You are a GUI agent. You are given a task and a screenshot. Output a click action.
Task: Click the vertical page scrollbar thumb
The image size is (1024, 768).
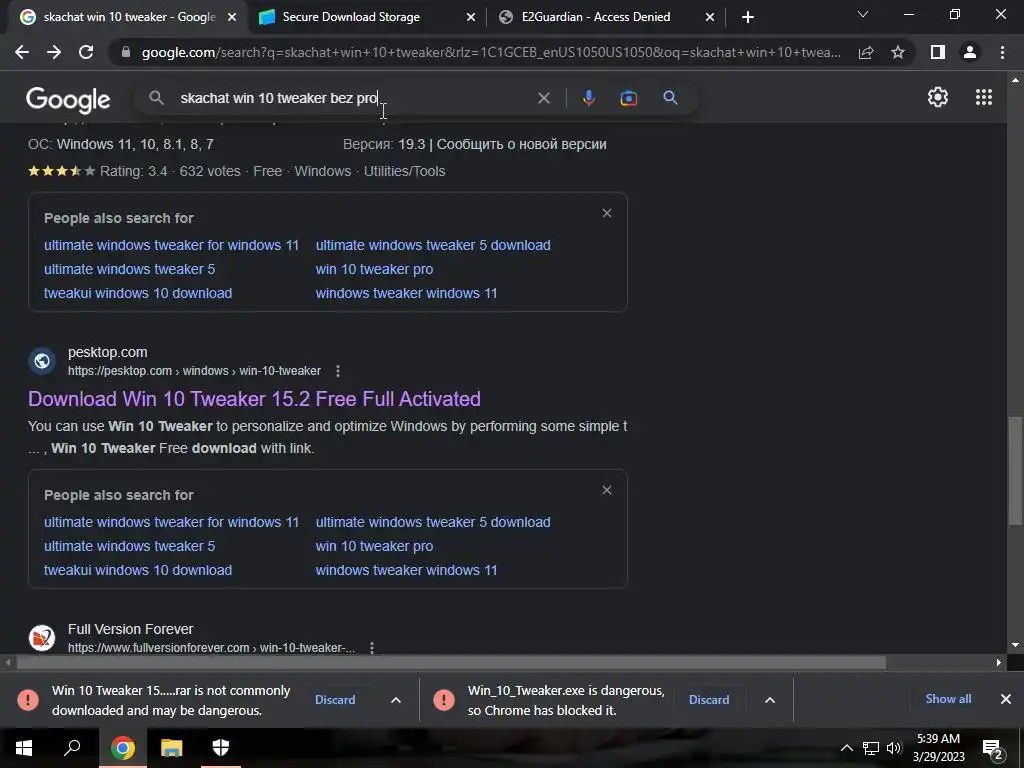tap(1015, 470)
